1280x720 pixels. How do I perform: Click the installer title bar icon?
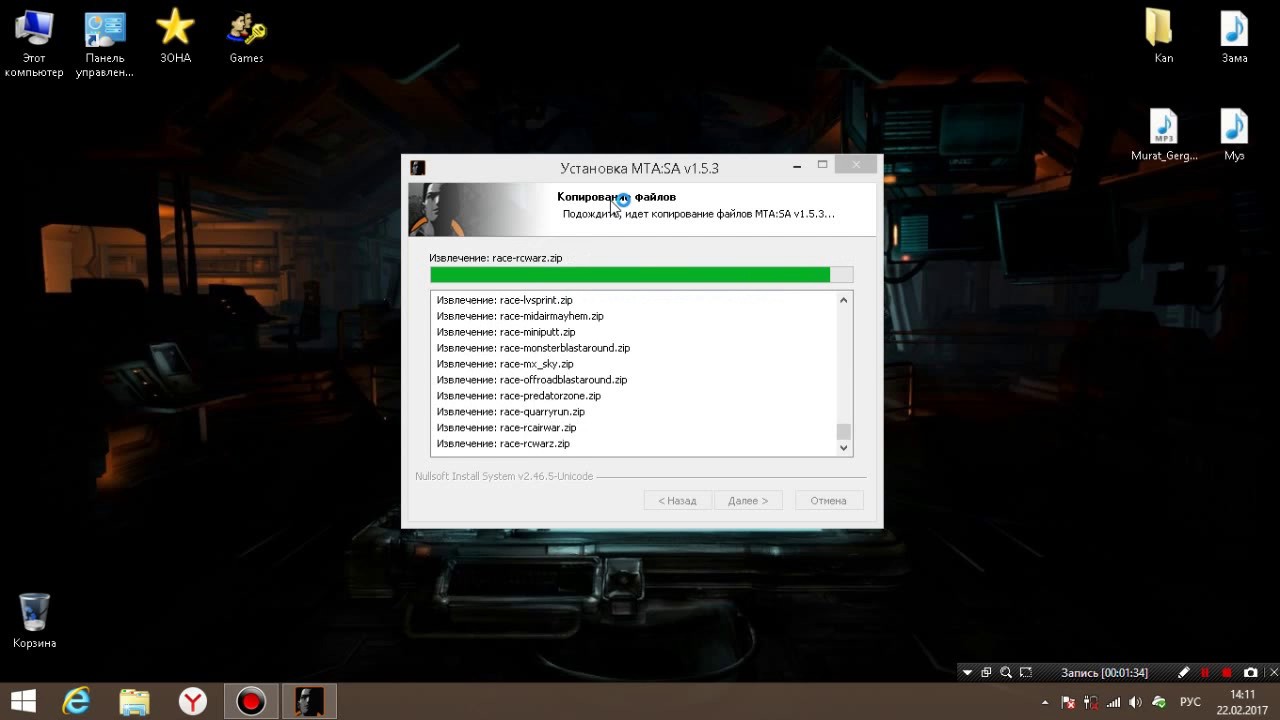click(x=418, y=167)
